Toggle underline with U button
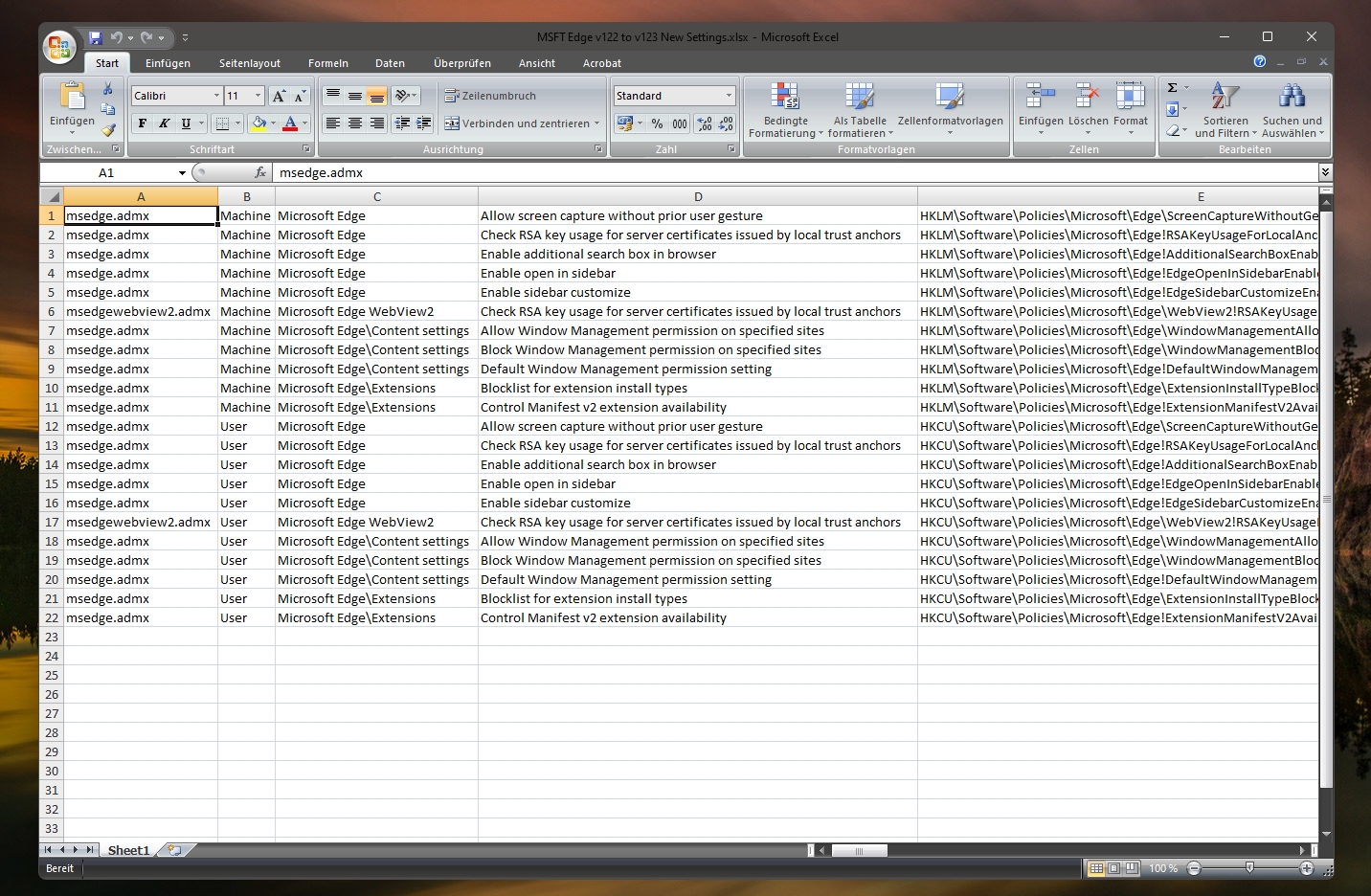The width and height of the screenshot is (1371, 896). point(186,123)
